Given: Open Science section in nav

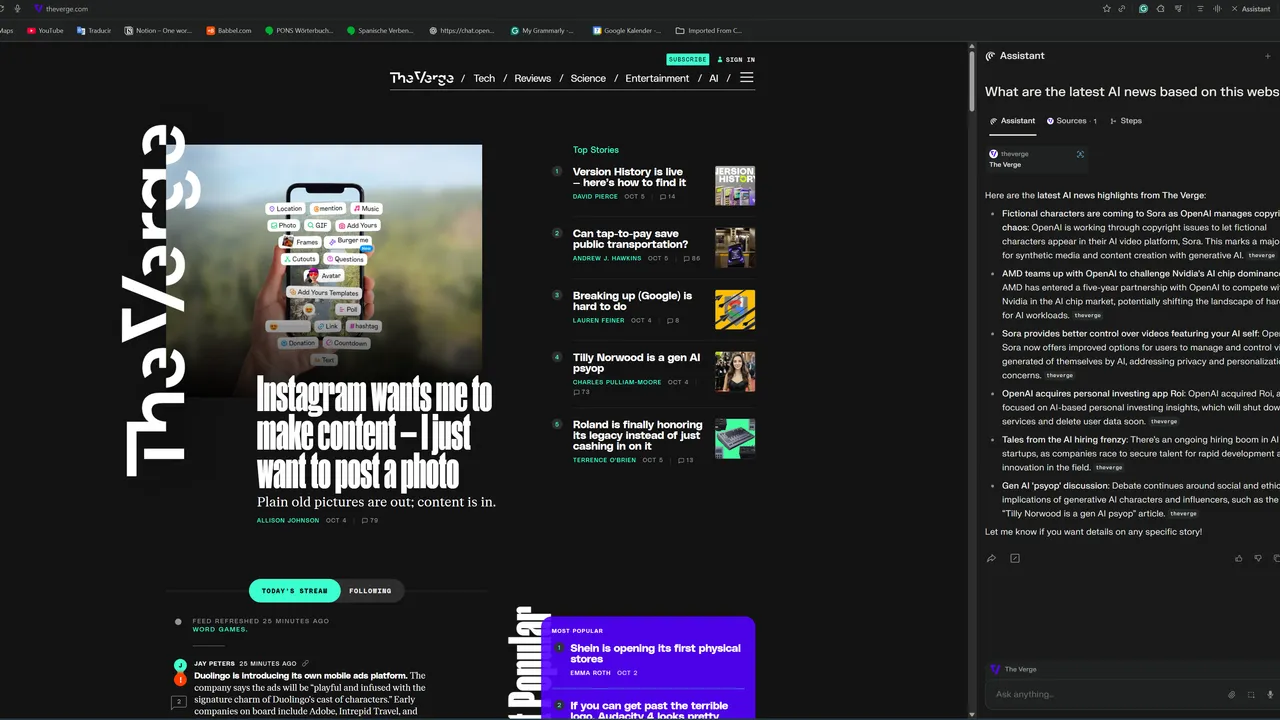Looking at the screenshot, I should (588, 78).
